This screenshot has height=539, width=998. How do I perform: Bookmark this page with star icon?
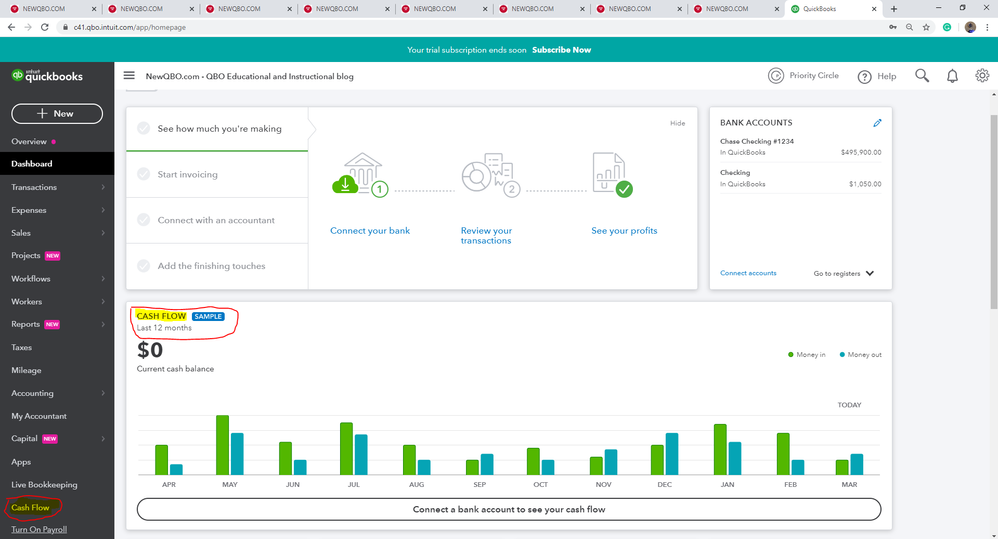coord(927,27)
